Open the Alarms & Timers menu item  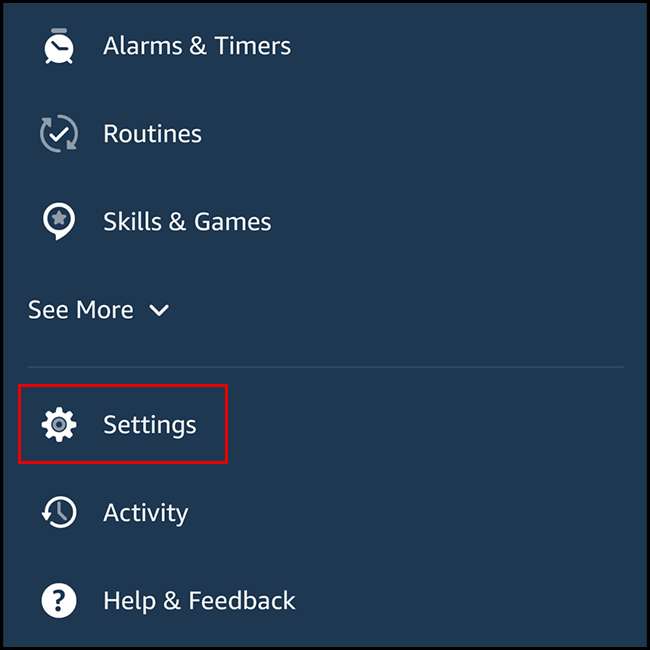(x=325, y=46)
